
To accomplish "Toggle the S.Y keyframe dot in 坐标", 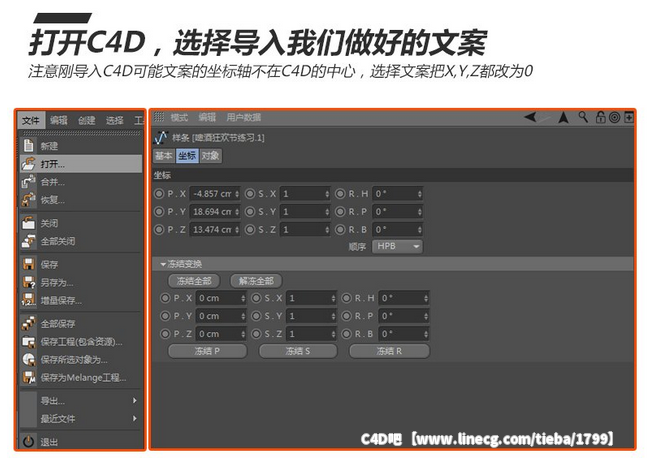I will tap(250, 212).
